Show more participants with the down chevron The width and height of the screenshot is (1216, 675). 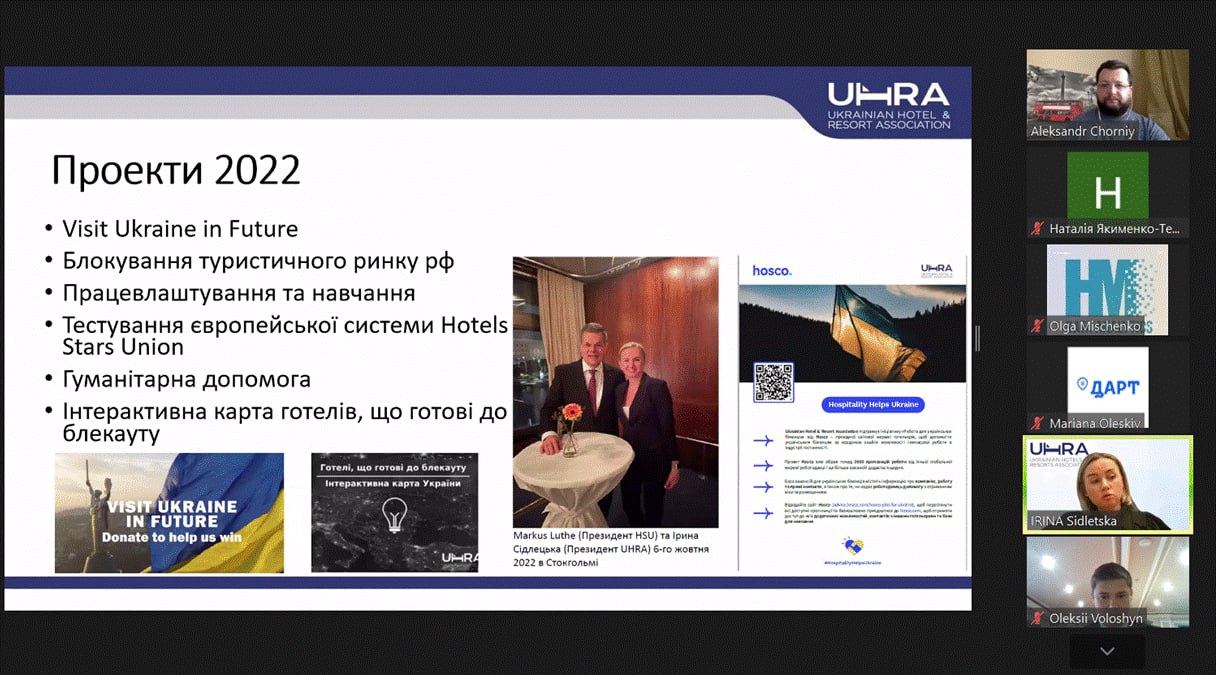click(x=1107, y=651)
